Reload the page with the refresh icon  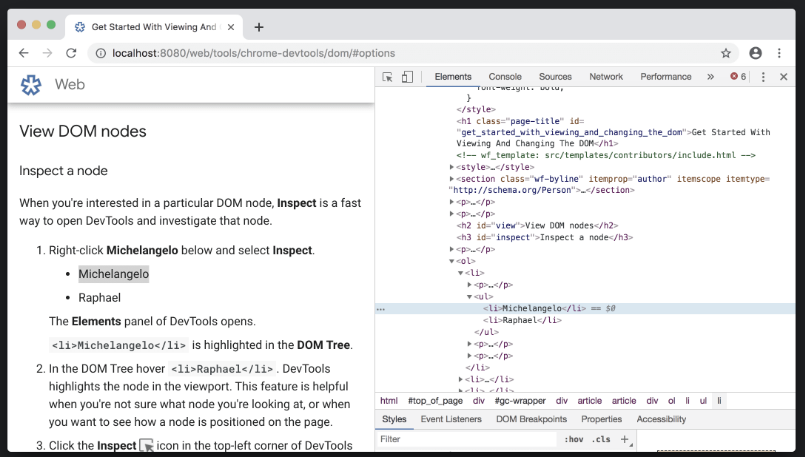tap(71, 53)
